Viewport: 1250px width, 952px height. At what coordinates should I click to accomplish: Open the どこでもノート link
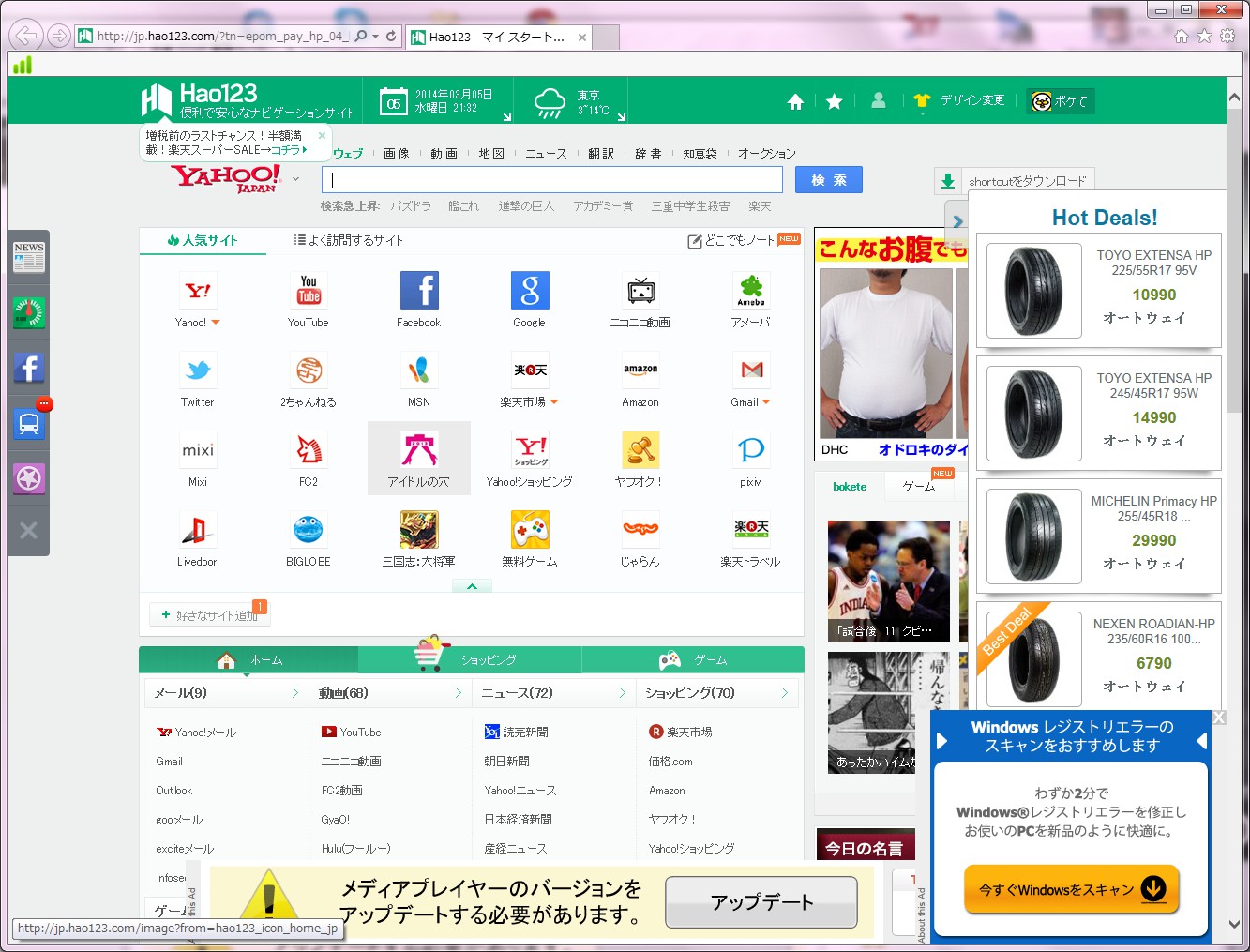(731, 241)
